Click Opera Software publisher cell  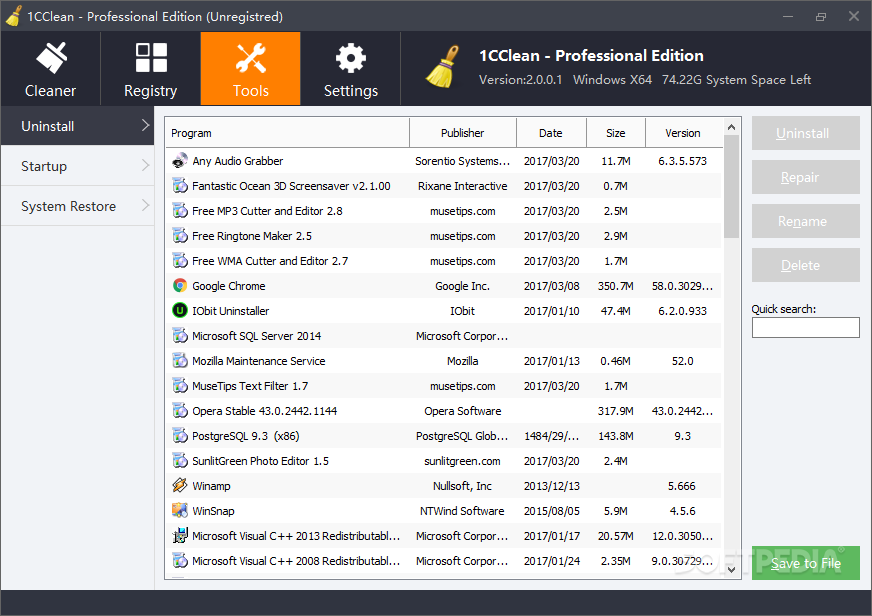pos(463,411)
